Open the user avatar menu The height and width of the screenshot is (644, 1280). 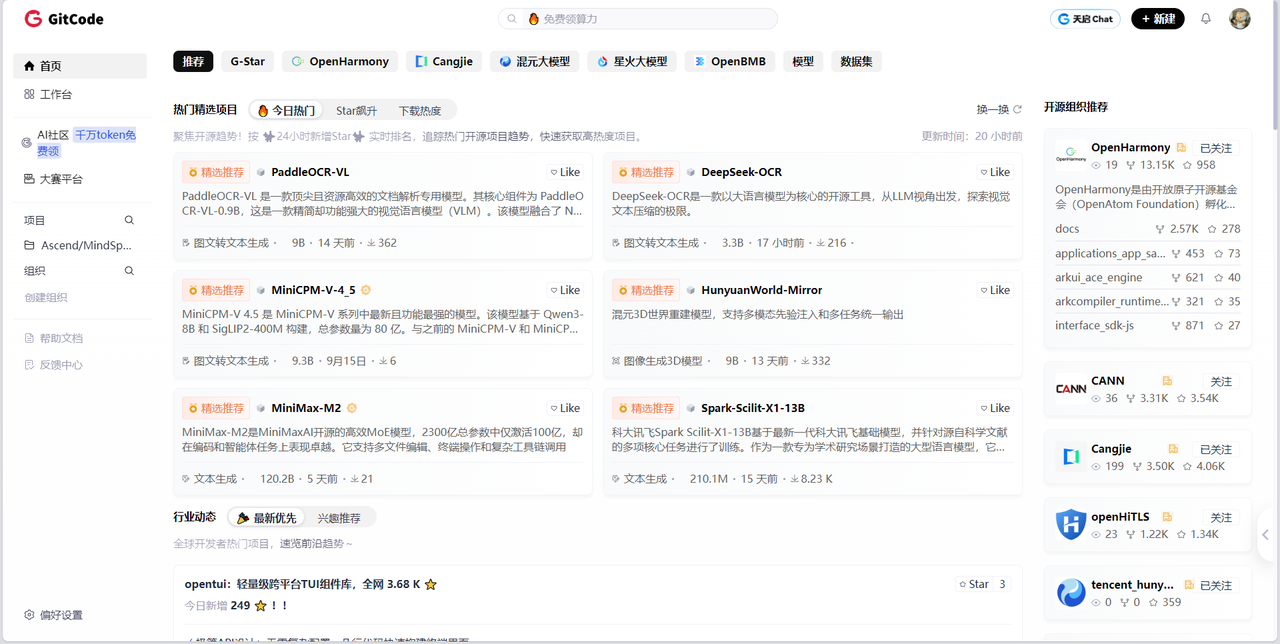1240,19
